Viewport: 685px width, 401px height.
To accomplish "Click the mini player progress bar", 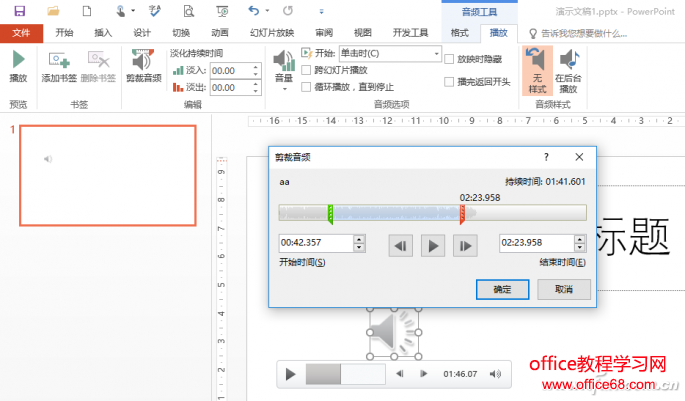I will (x=346, y=374).
